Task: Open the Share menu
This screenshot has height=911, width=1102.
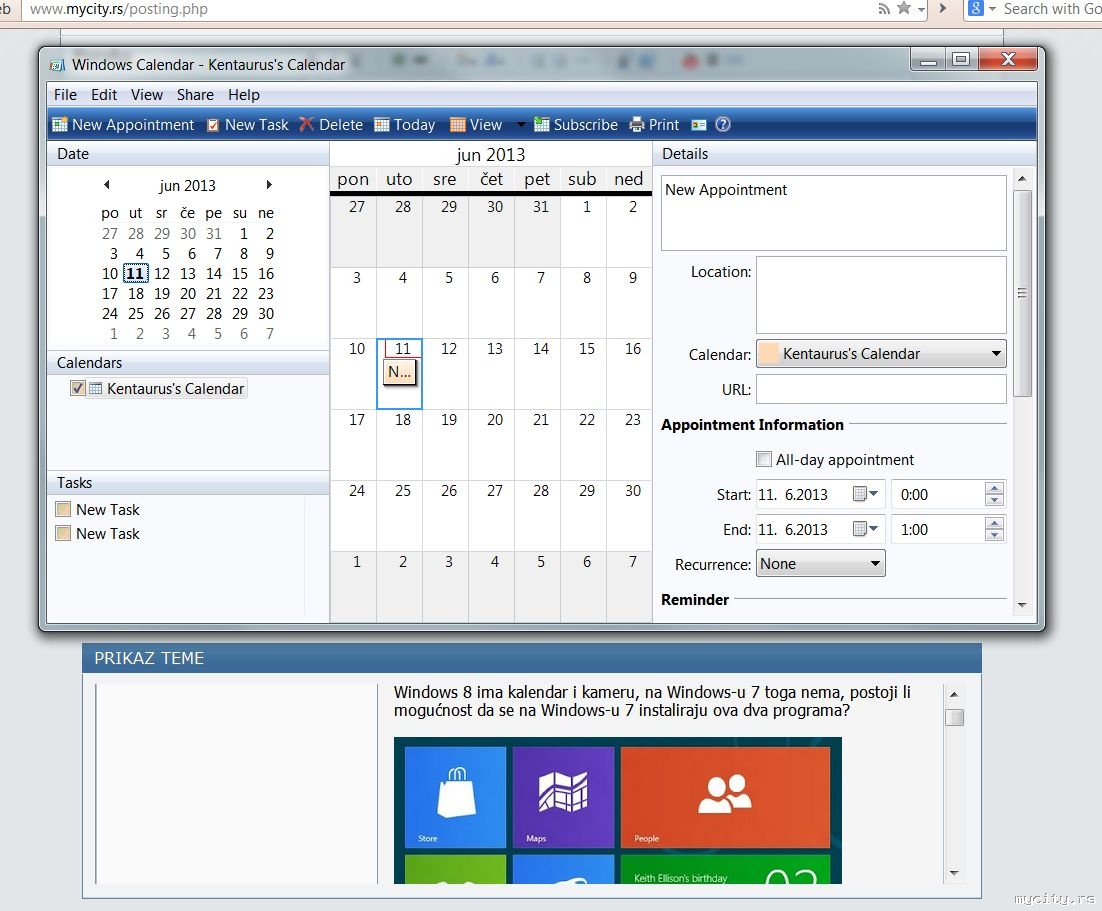Action: pyautogui.click(x=195, y=95)
